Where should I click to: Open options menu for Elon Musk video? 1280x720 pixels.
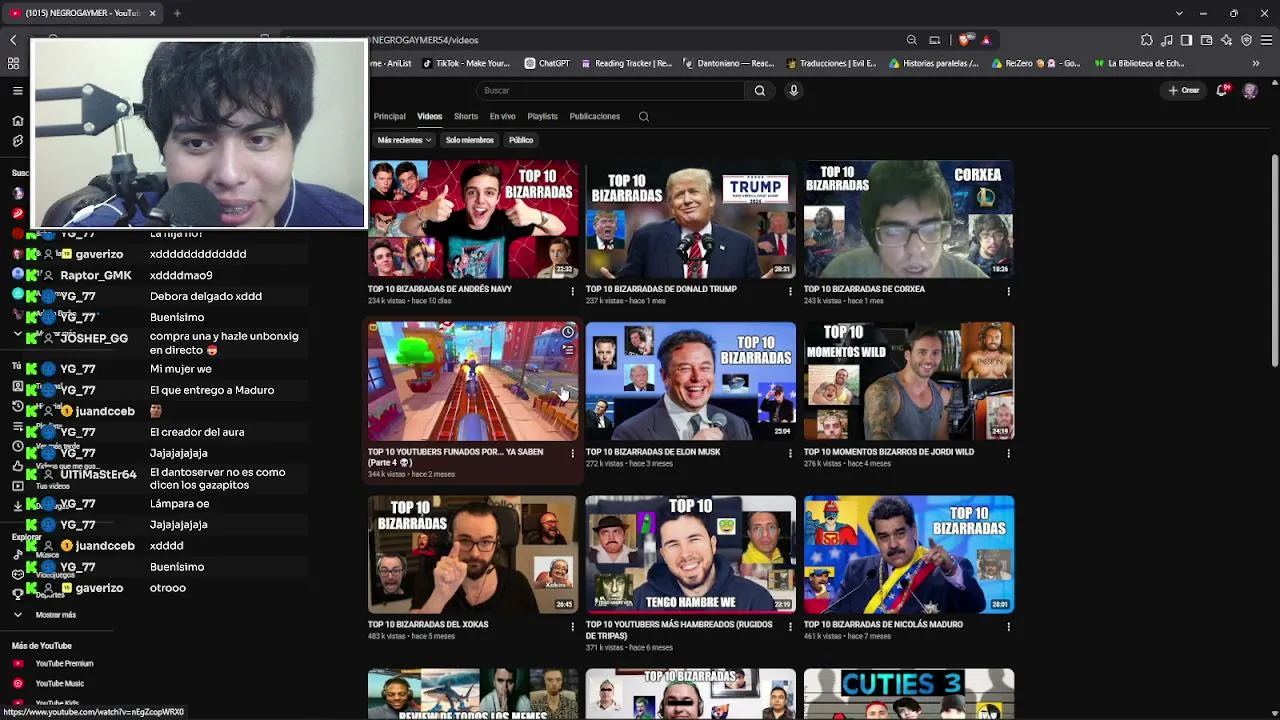[x=791, y=454]
